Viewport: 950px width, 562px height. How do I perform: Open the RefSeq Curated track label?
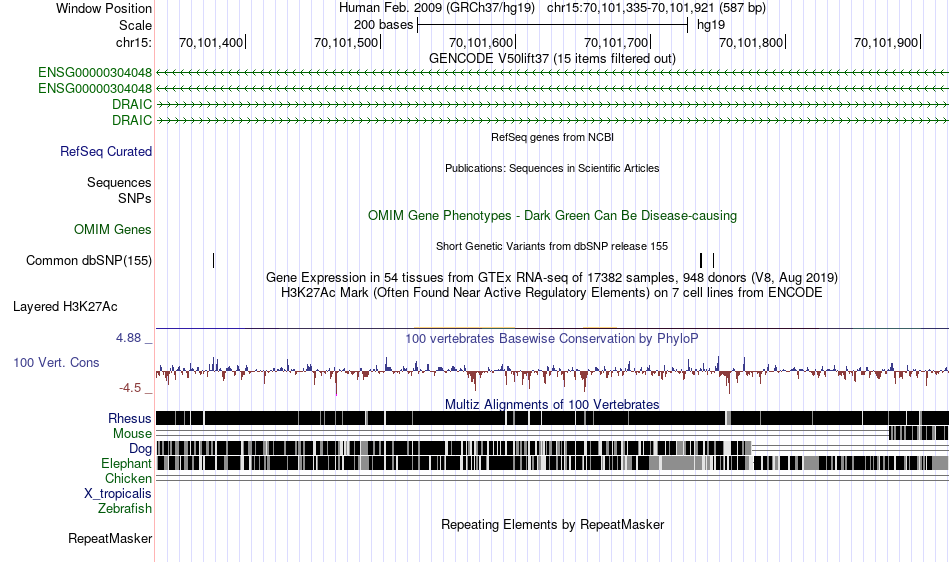pyautogui.click(x=105, y=151)
